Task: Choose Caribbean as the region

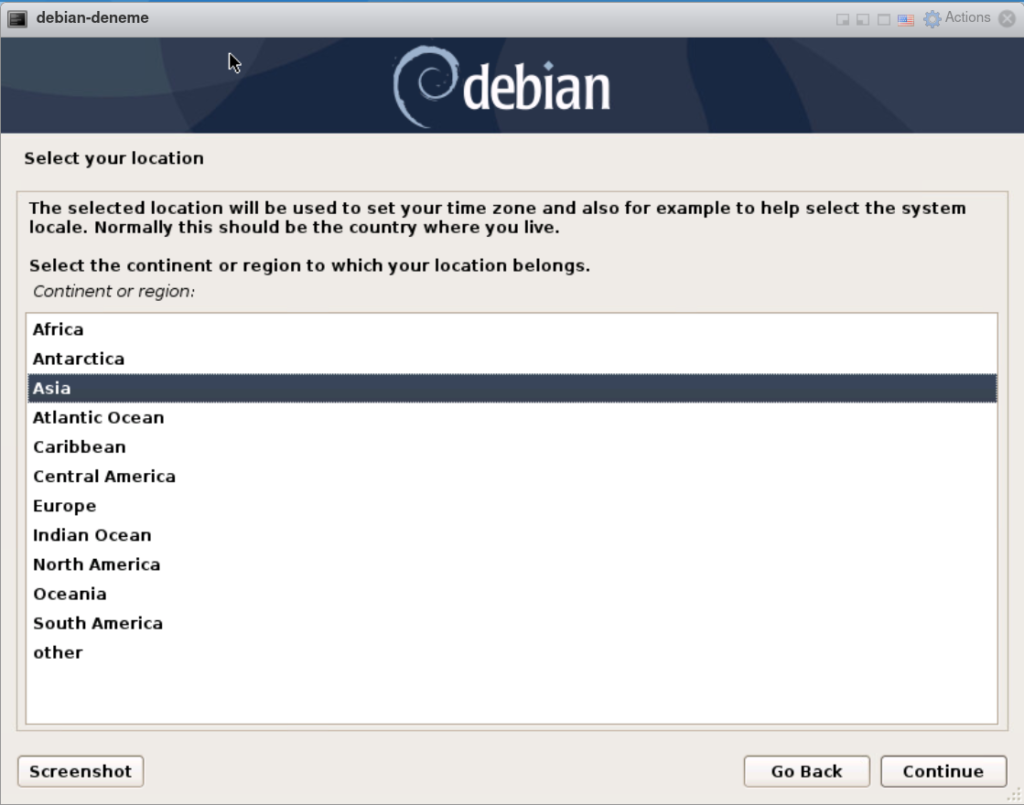Action: [512, 447]
